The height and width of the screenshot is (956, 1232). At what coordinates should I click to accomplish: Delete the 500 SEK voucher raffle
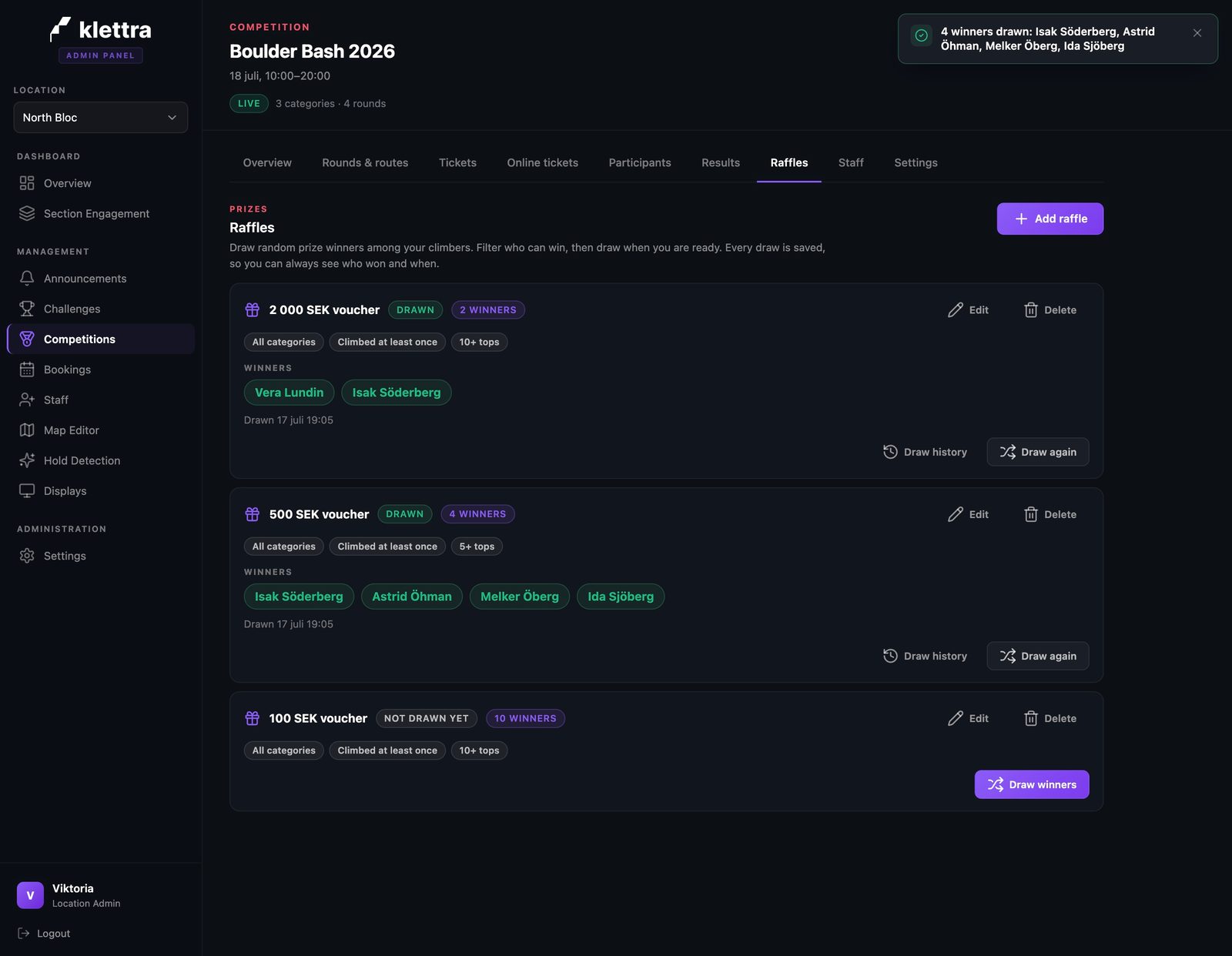point(1050,514)
